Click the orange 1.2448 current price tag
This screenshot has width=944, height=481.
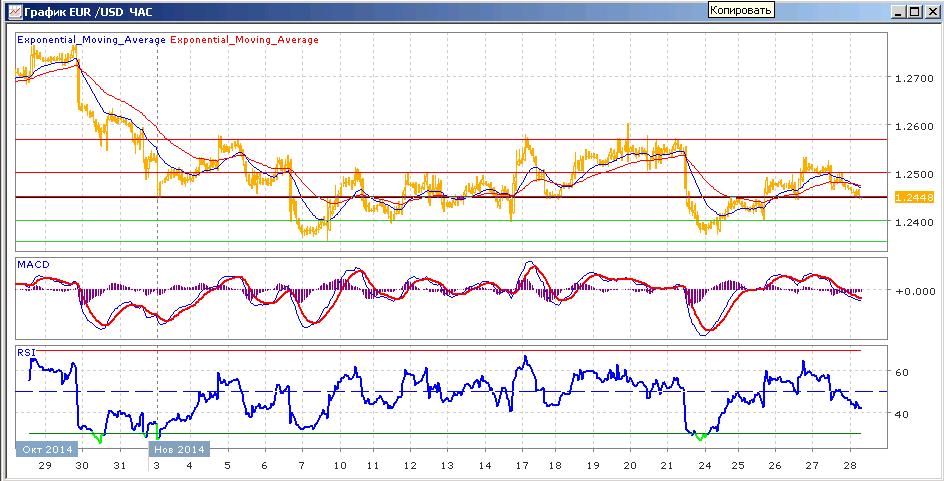914,197
